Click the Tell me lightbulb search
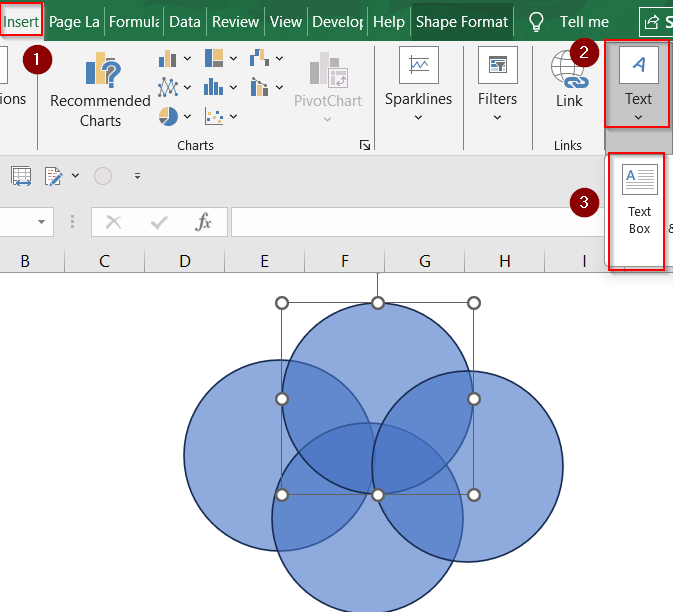This screenshot has width=673, height=612. pos(536,21)
